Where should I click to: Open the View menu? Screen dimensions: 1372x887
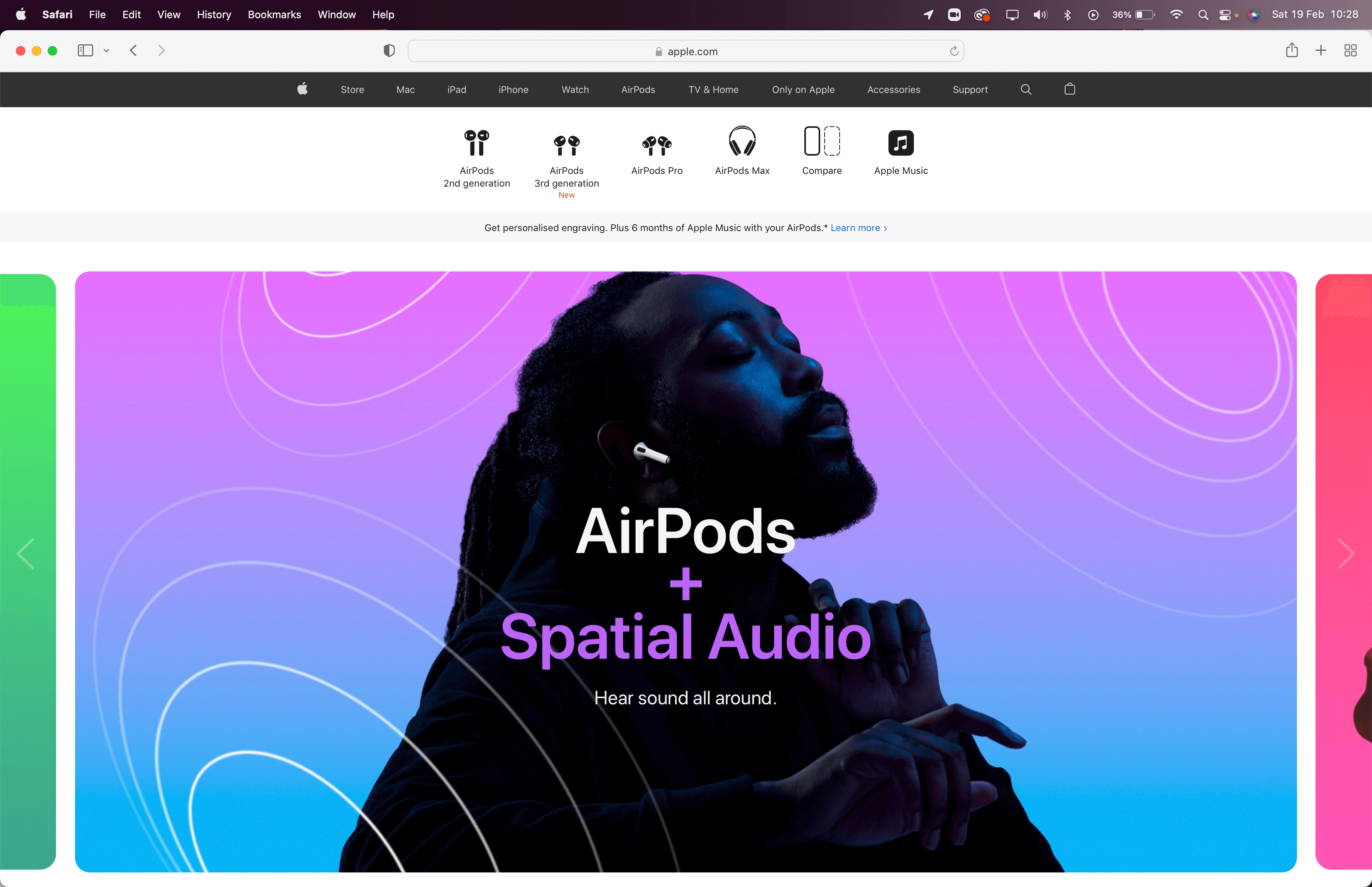pyautogui.click(x=169, y=14)
